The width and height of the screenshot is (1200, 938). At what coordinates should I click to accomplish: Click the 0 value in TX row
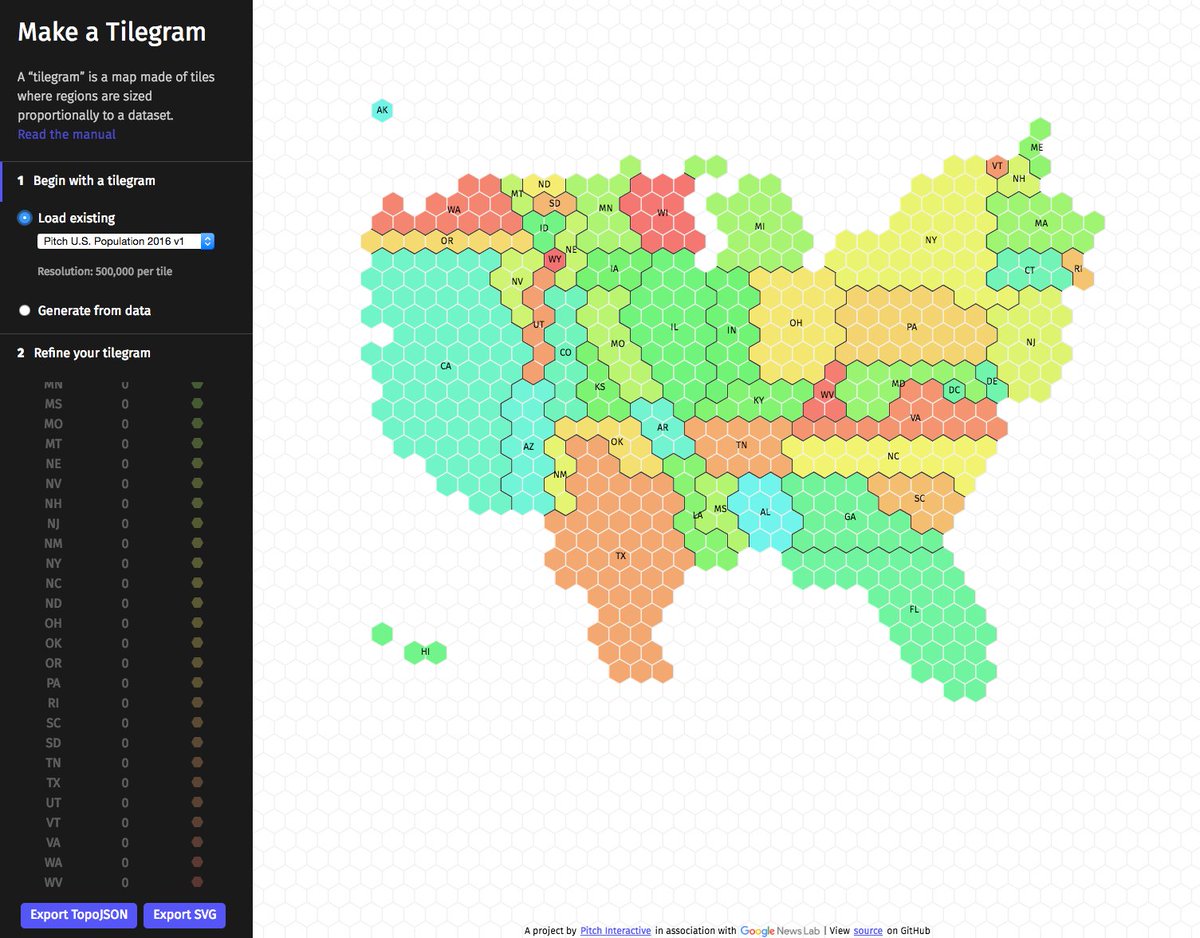[125, 783]
